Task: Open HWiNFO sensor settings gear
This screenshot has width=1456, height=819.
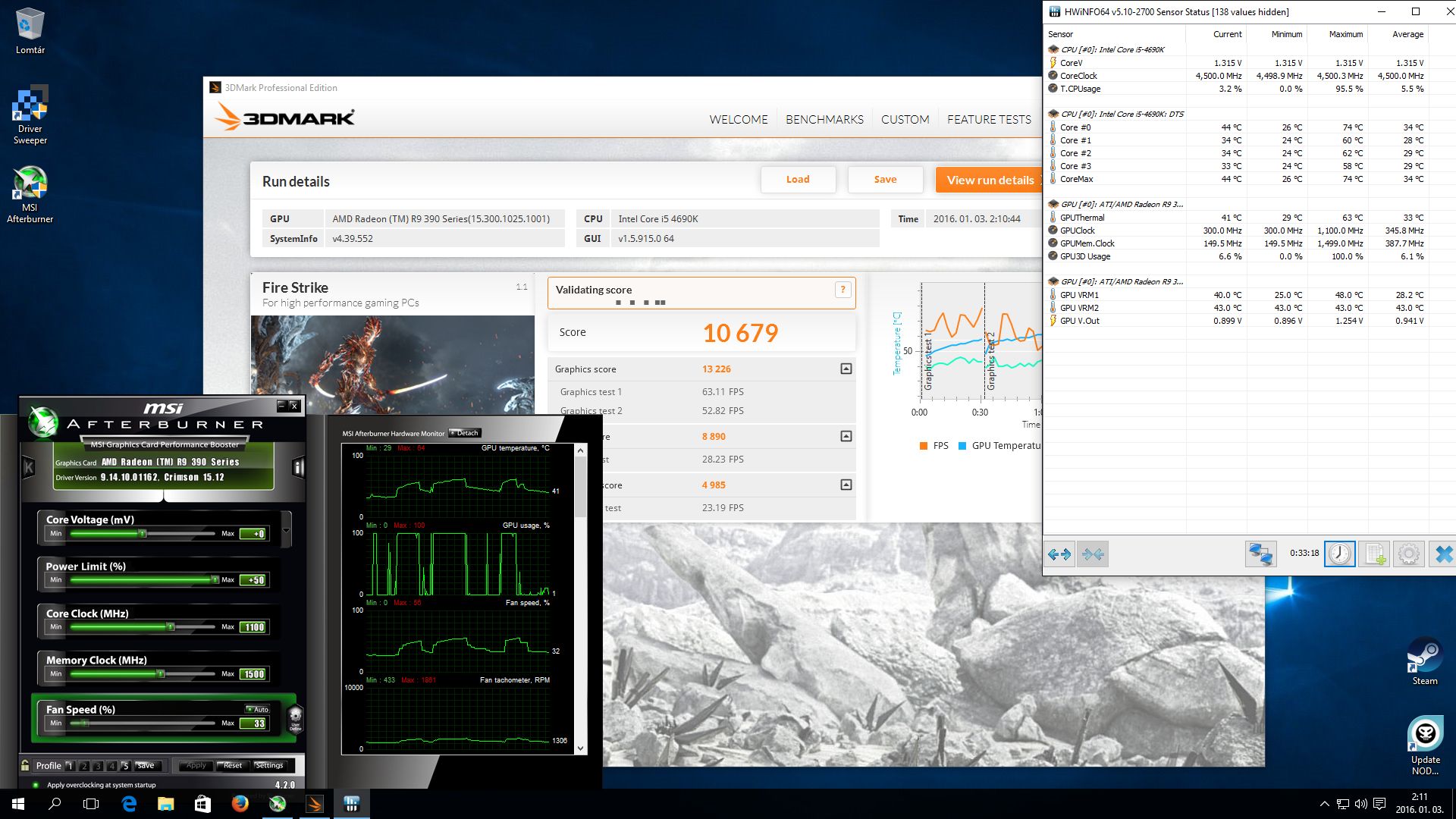Action: tap(1409, 554)
